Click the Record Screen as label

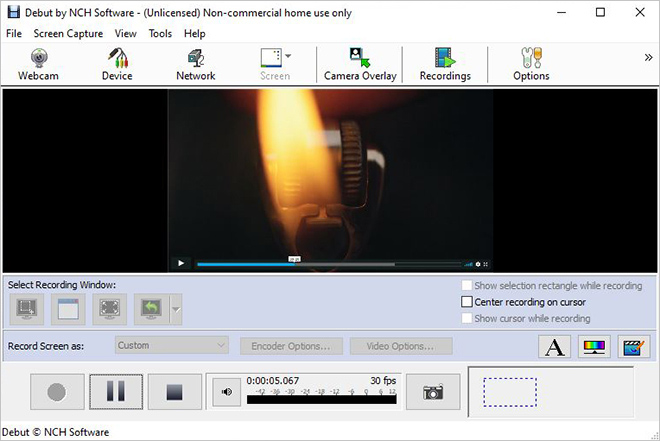click(x=46, y=346)
